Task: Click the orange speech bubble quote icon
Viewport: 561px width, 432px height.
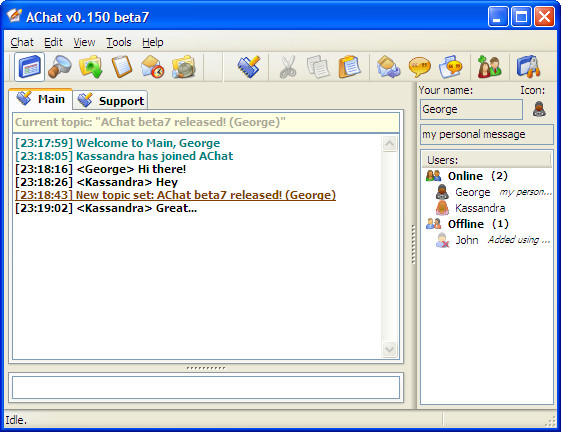Action: tap(419, 67)
